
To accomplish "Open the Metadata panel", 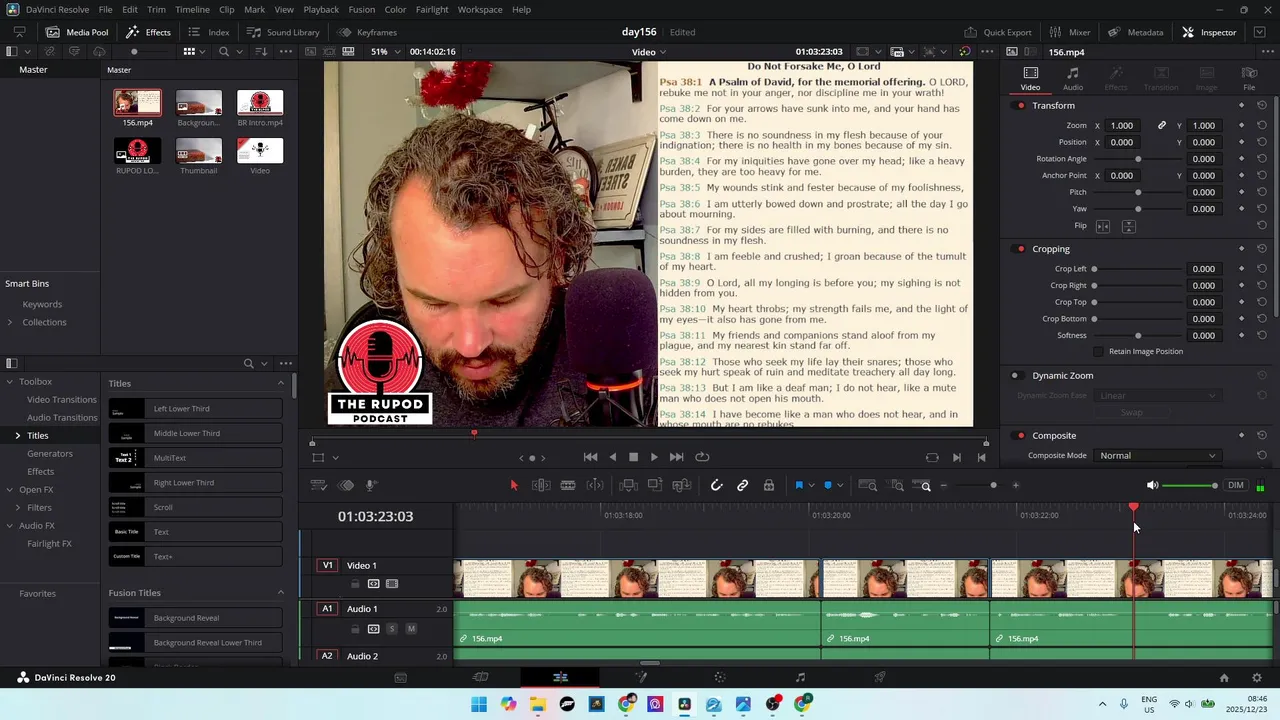I will (x=1135, y=32).
